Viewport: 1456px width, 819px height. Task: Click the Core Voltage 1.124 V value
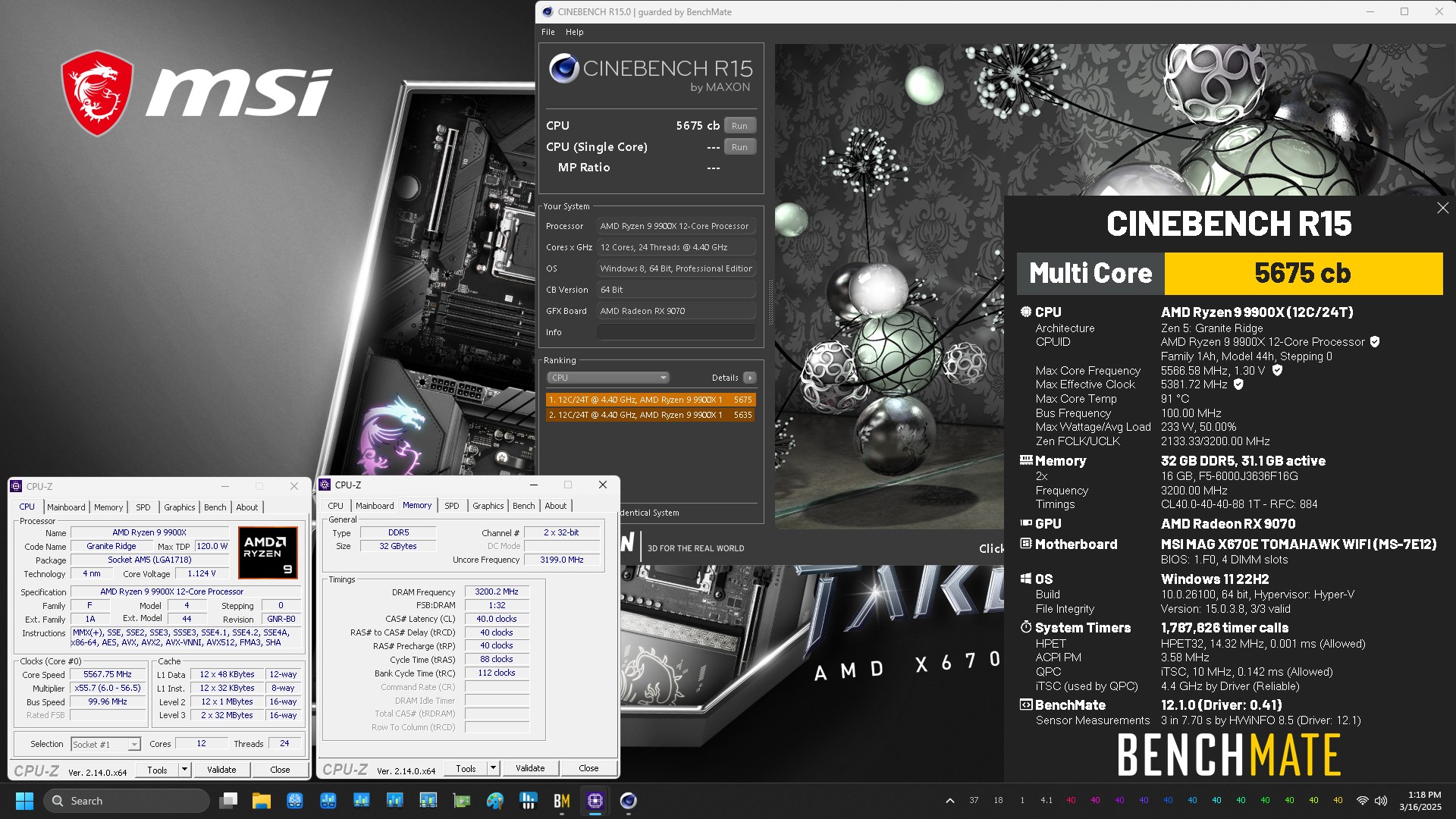[202, 573]
